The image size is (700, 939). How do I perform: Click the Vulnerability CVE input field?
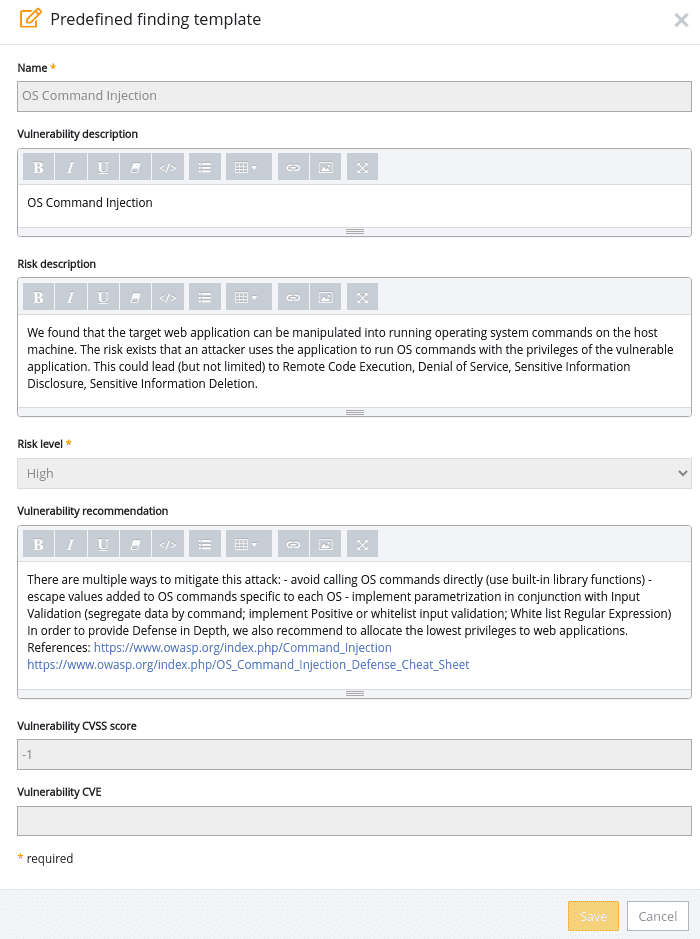pyautogui.click(x=352, y=821)
